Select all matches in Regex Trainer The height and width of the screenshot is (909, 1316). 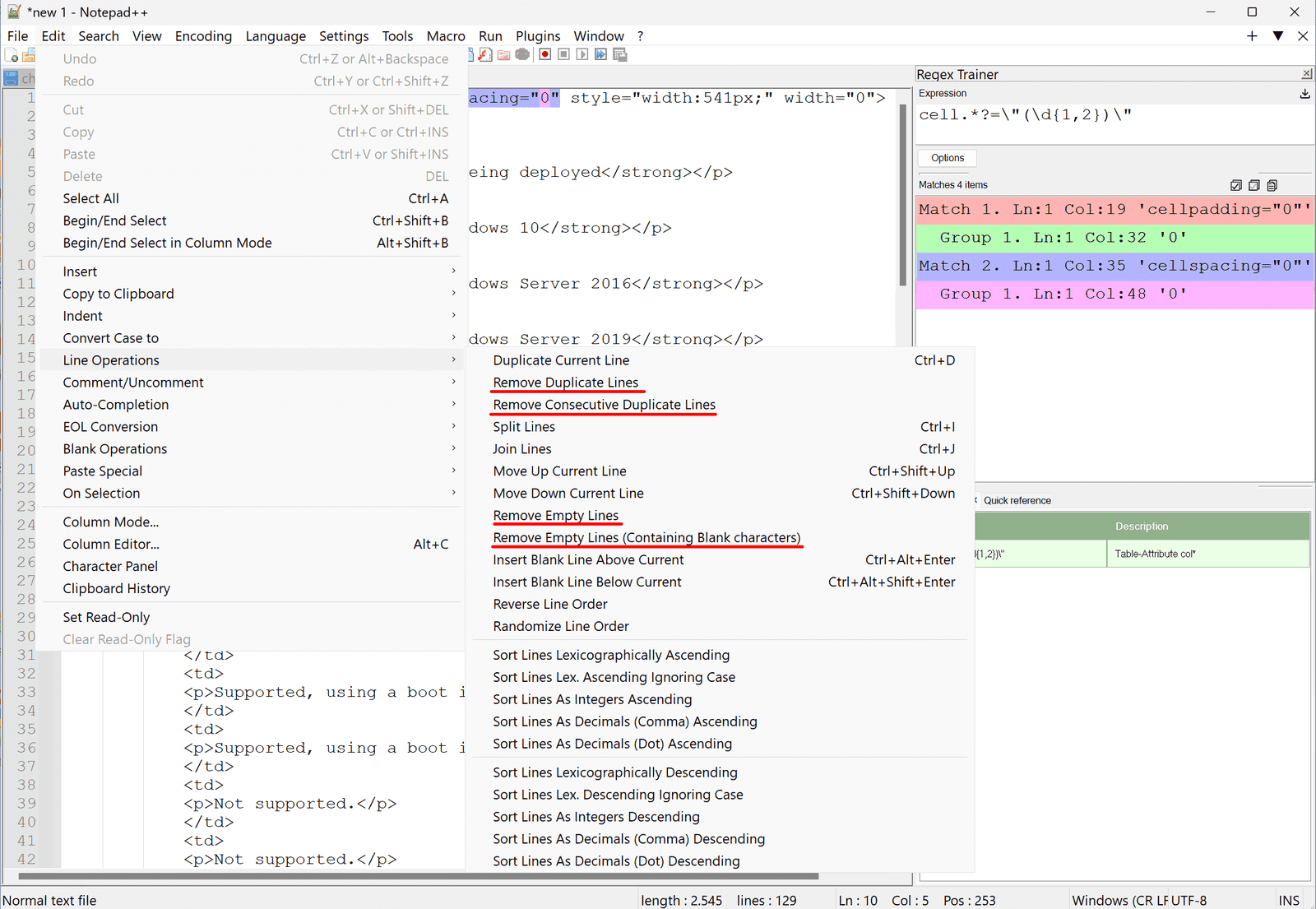coord(1236,185)
